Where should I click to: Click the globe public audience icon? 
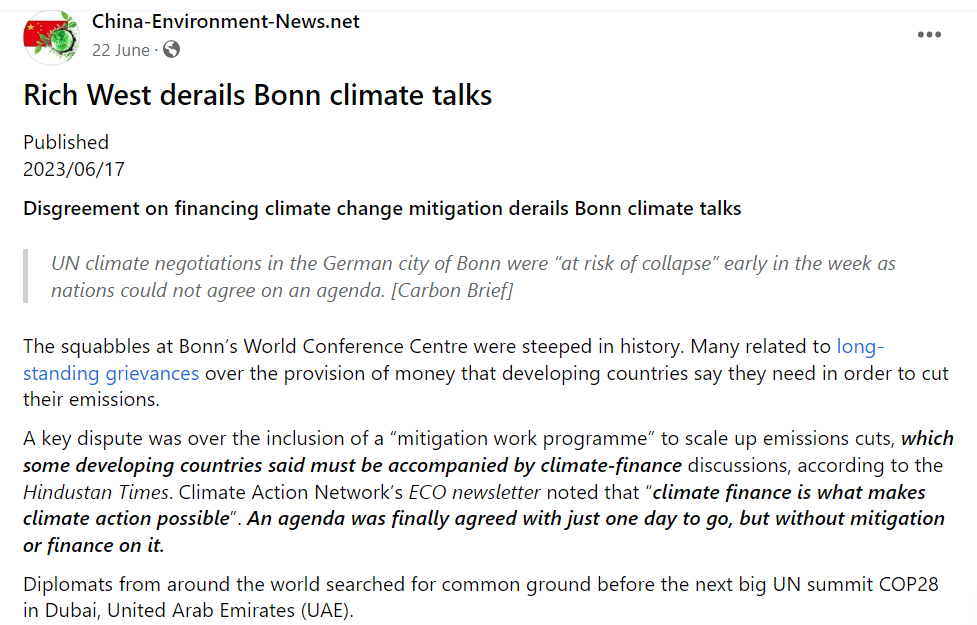[x=171, y=50]
